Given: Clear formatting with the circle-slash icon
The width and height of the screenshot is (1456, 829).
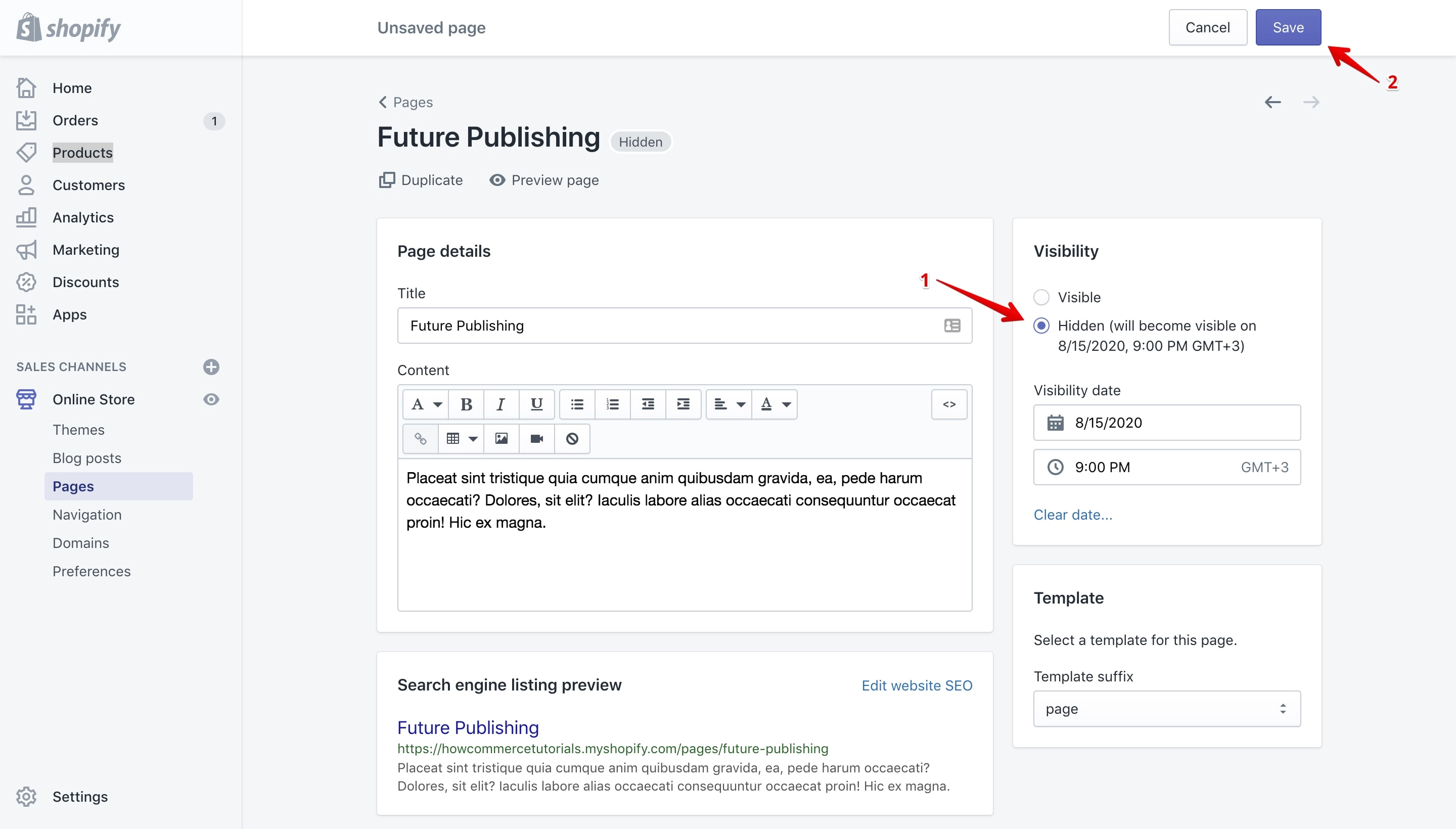Looking at the screenshot, I should [572, 438].
